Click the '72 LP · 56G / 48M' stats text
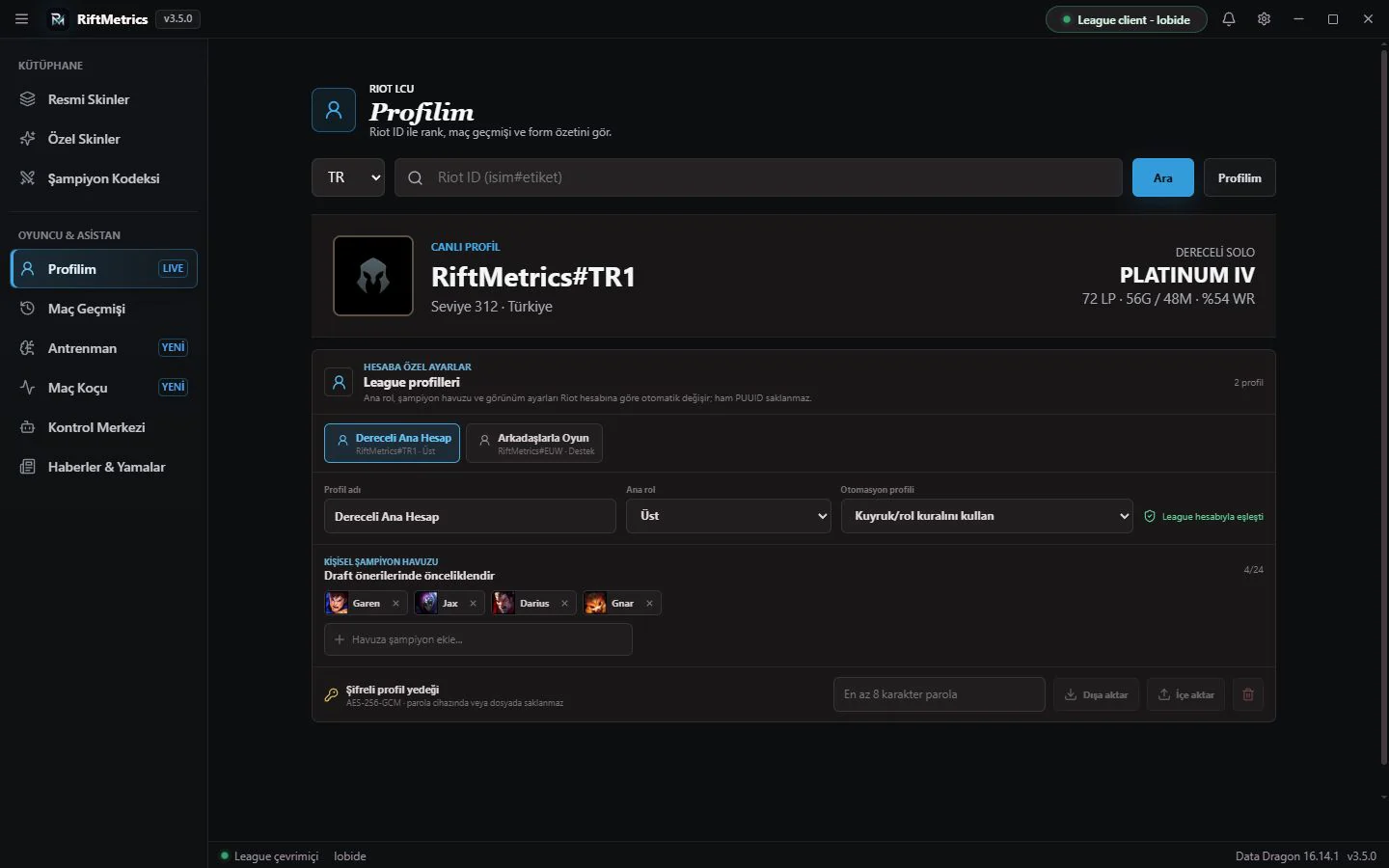The height and width of the screenshot is (868, 1389). [1137, 299]
